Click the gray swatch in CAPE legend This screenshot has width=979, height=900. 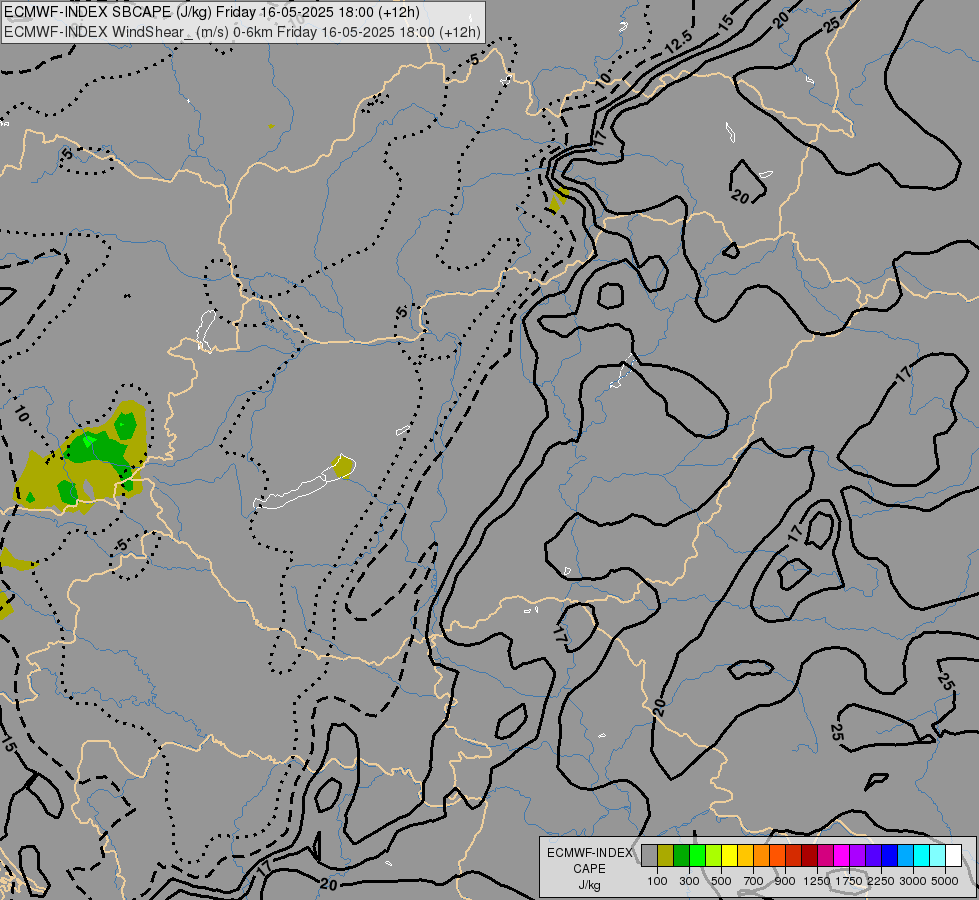pyautogui.click(x=649, y=855)
